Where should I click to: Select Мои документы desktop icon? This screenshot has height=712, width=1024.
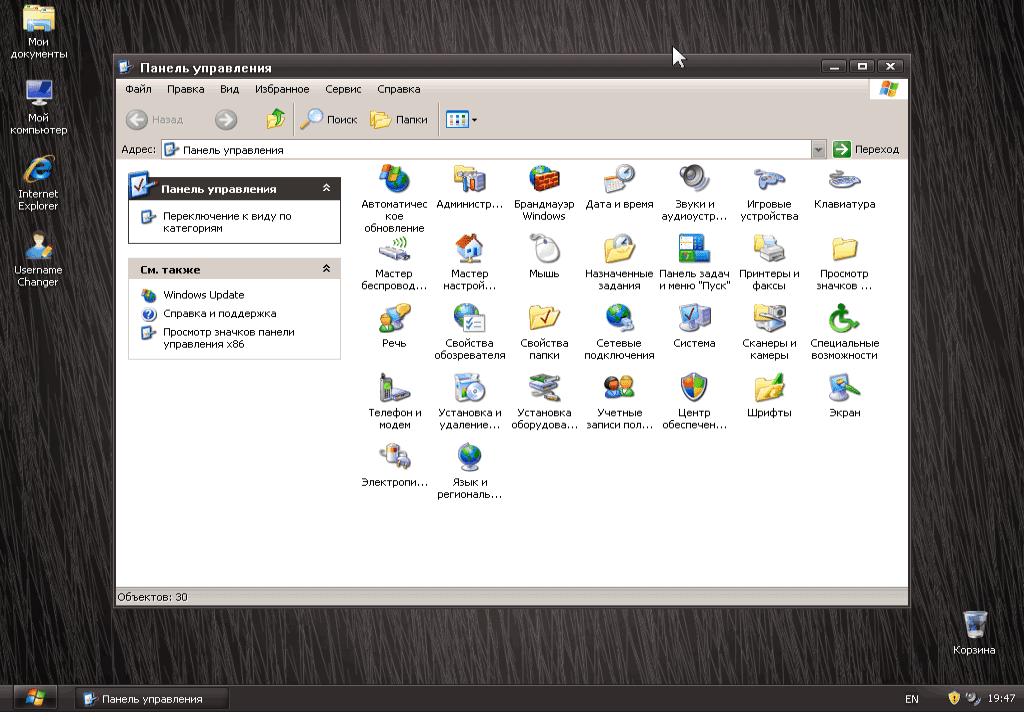tap(39, 31)
